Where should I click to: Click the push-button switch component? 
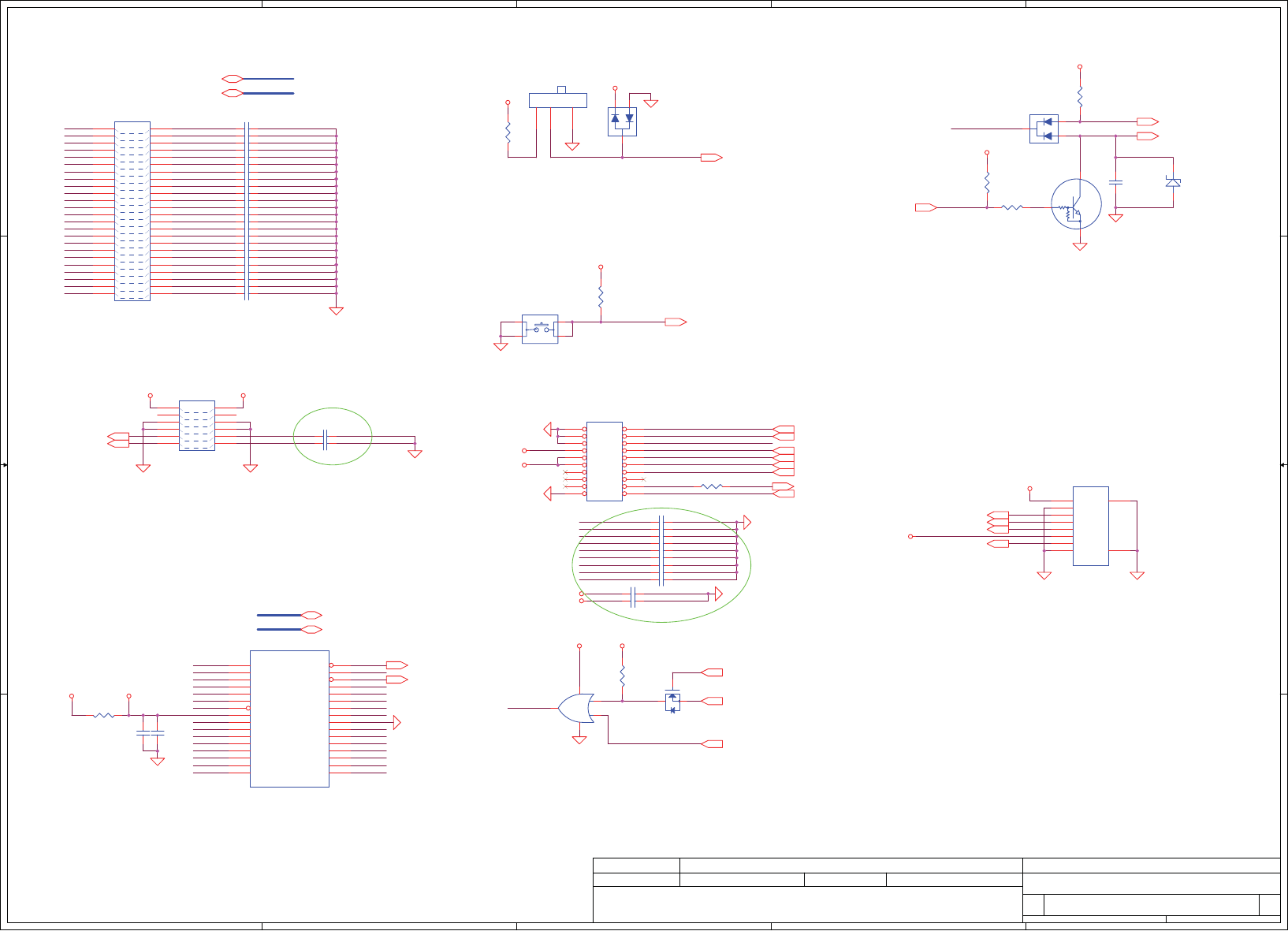540,330
